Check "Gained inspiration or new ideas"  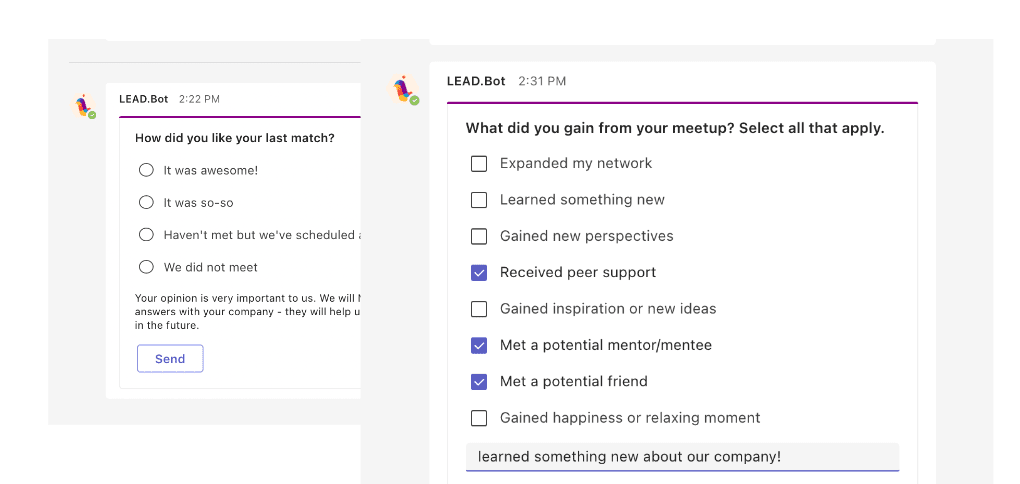[x=479, y=309]
